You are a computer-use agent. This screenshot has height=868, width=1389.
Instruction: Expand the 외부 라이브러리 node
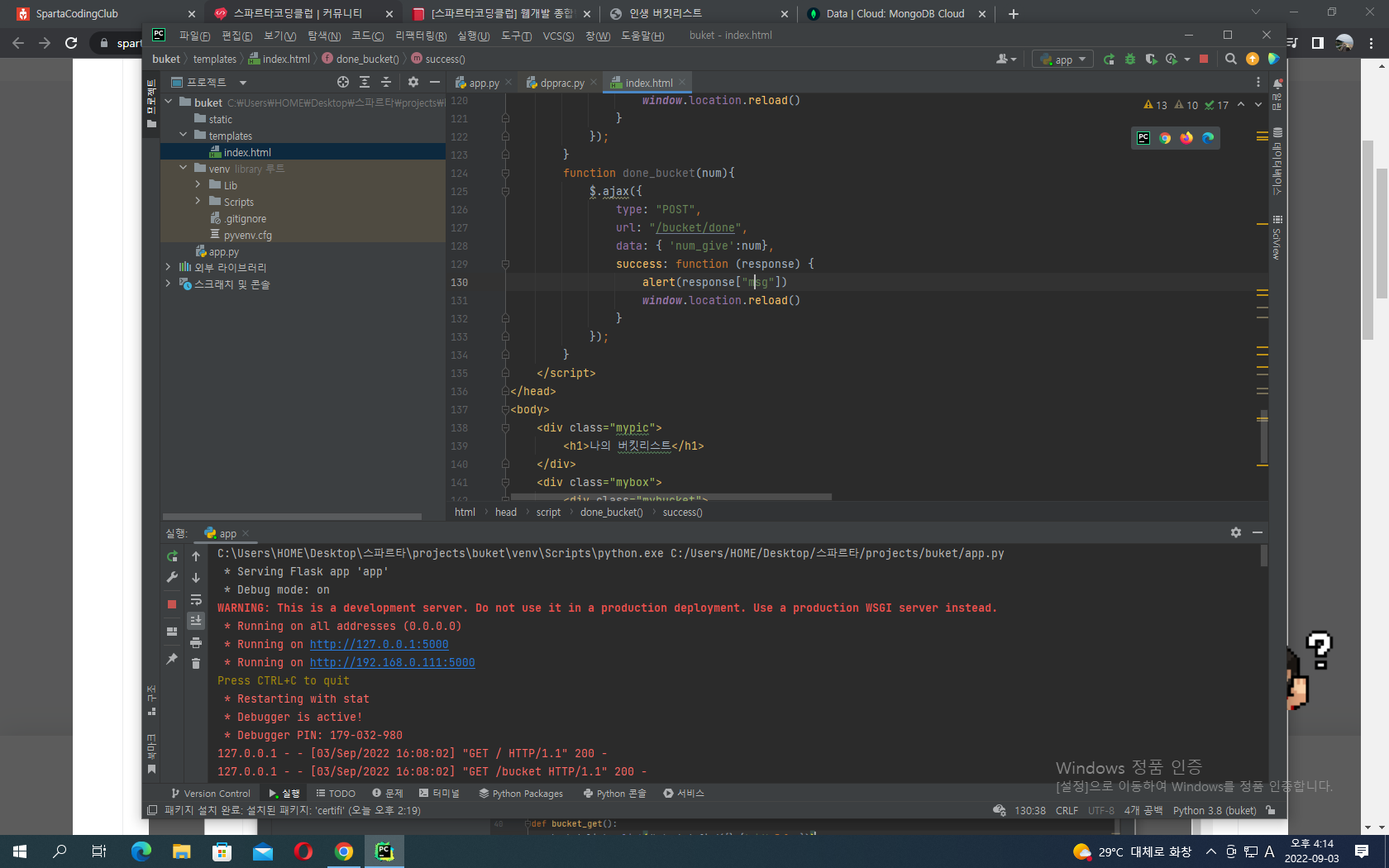169,267
